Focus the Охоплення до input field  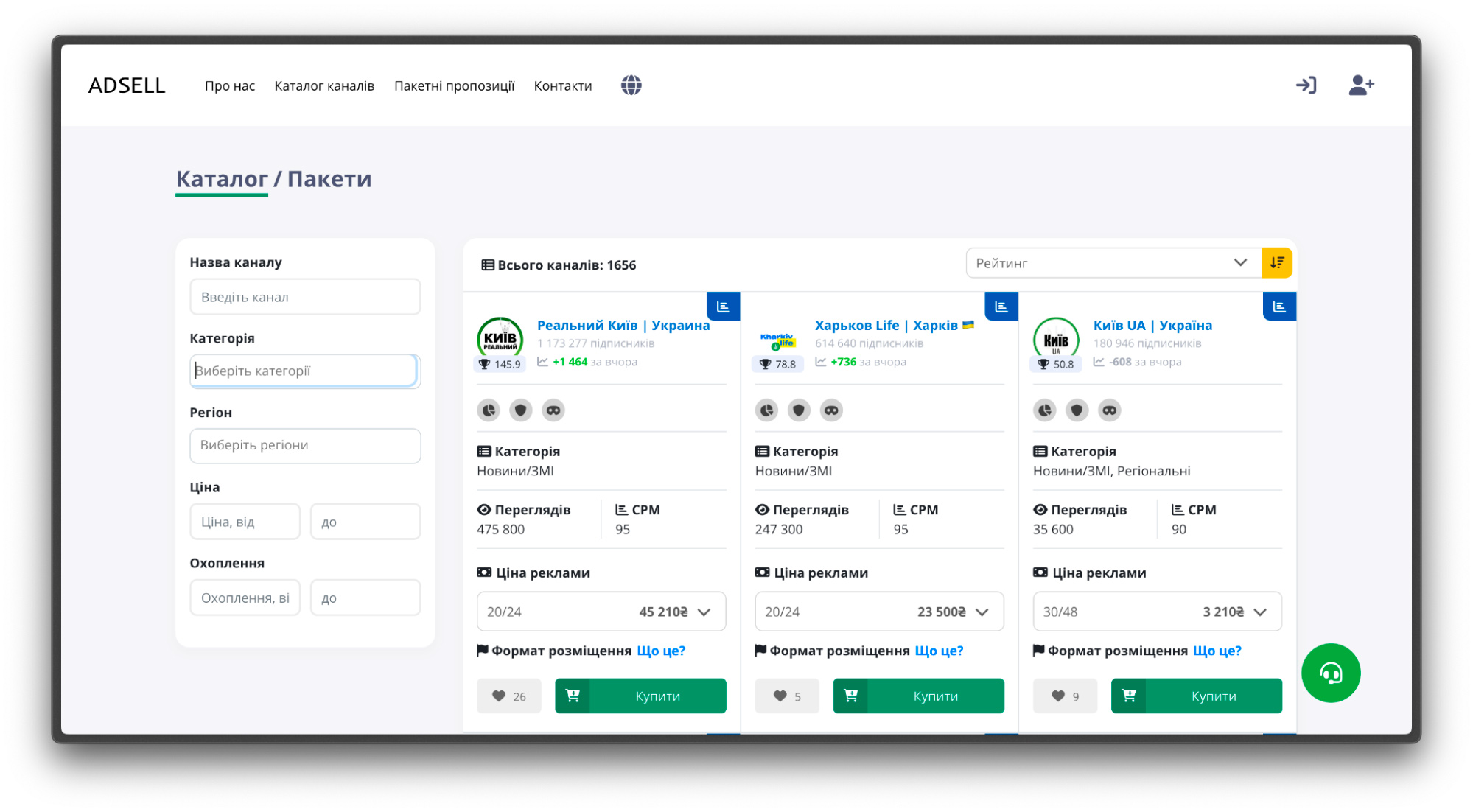coord(365,598)
